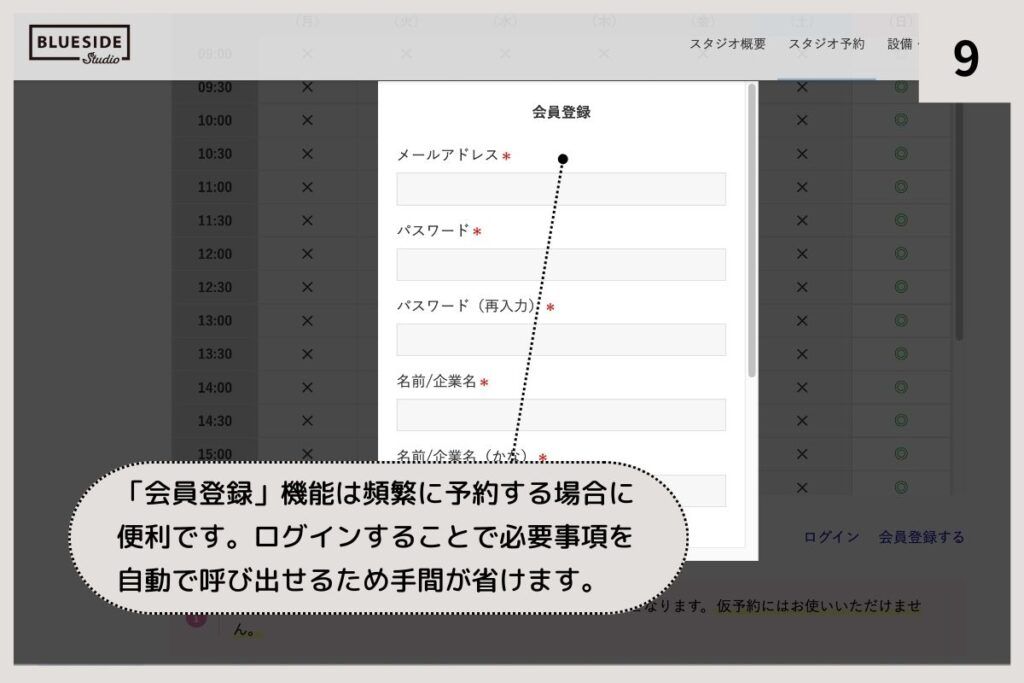
Task: Click the Monday 12:00 × unavailable mark
Action: coord(308,253)
